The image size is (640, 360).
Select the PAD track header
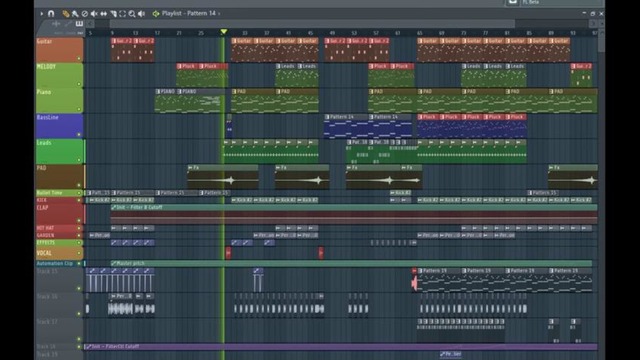(59, 176)
